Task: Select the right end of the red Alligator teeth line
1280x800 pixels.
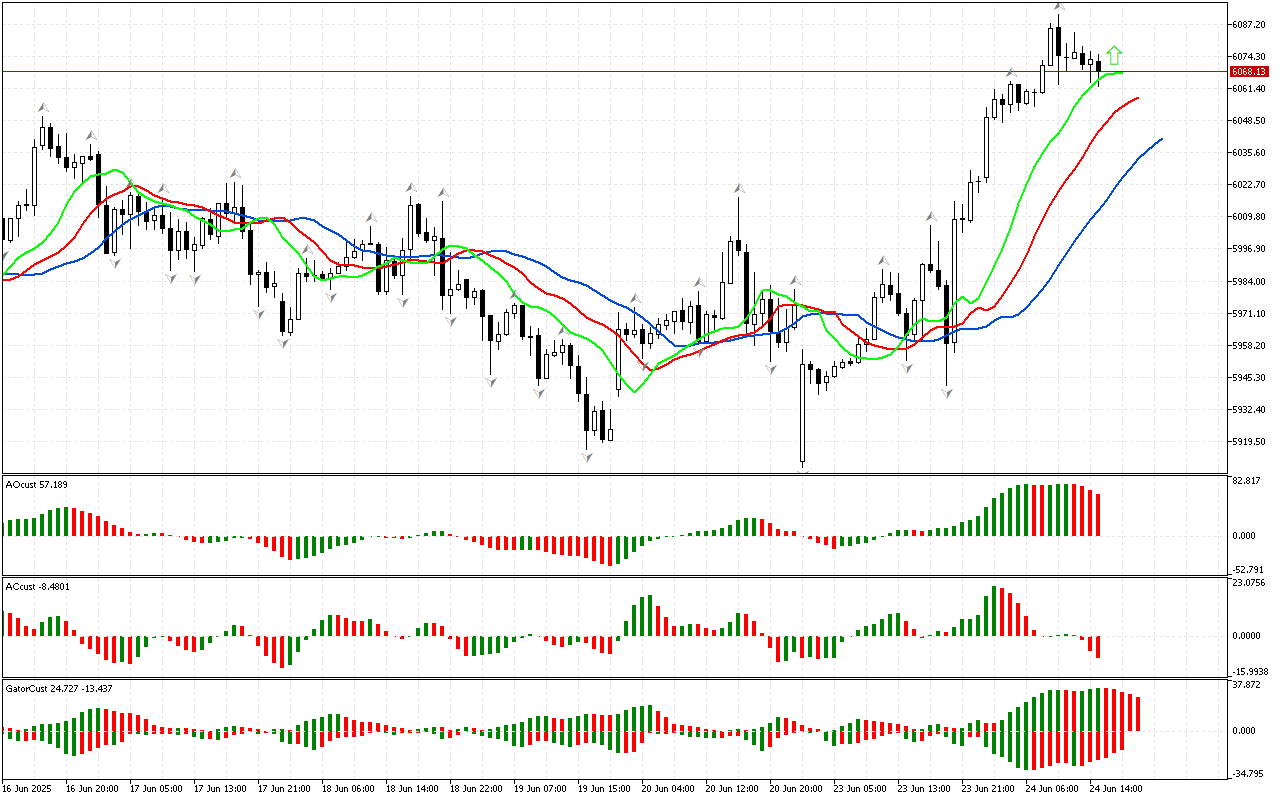Action: coord(1138,98)
